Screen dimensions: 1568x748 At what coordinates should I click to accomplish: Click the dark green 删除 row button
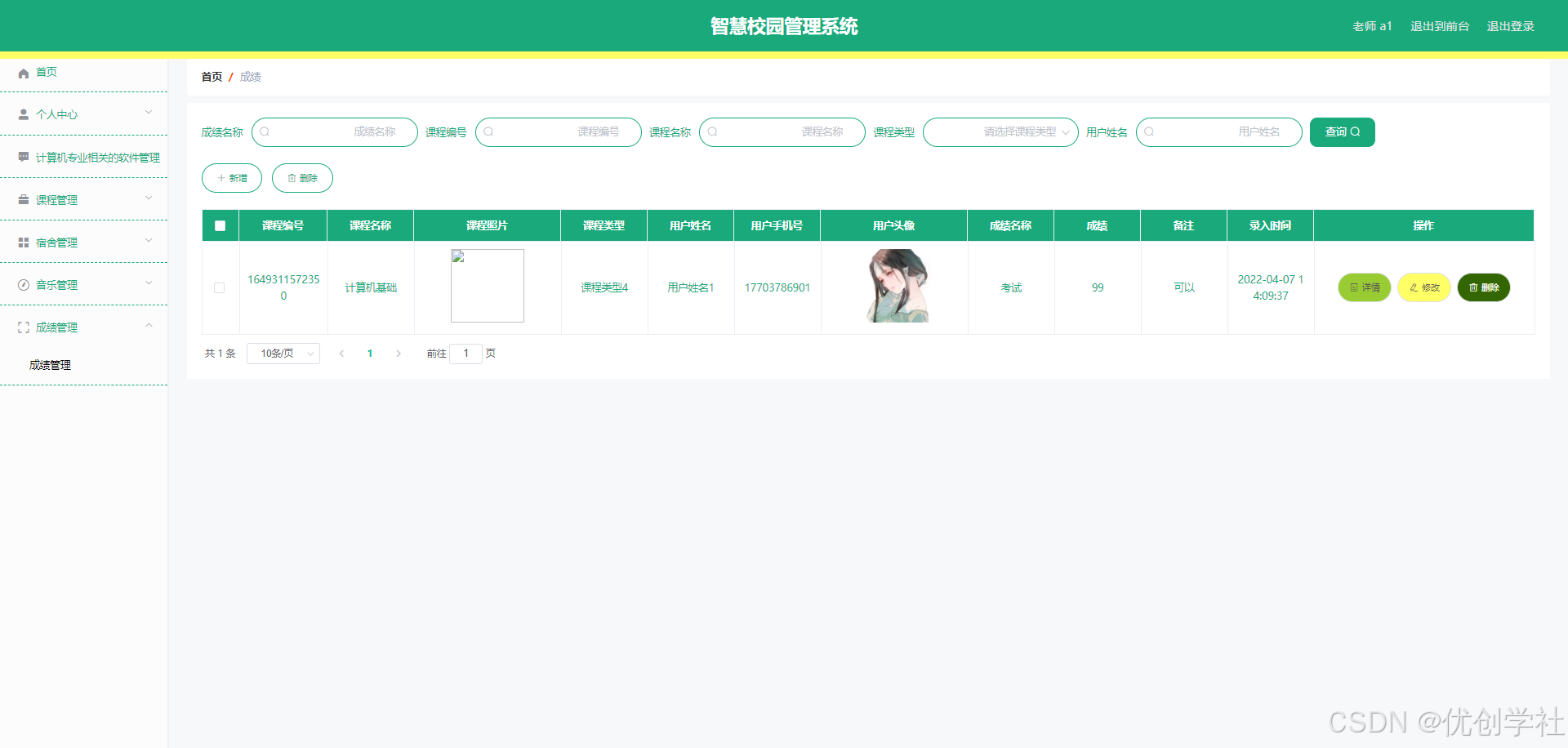(x=1484, y=287)
